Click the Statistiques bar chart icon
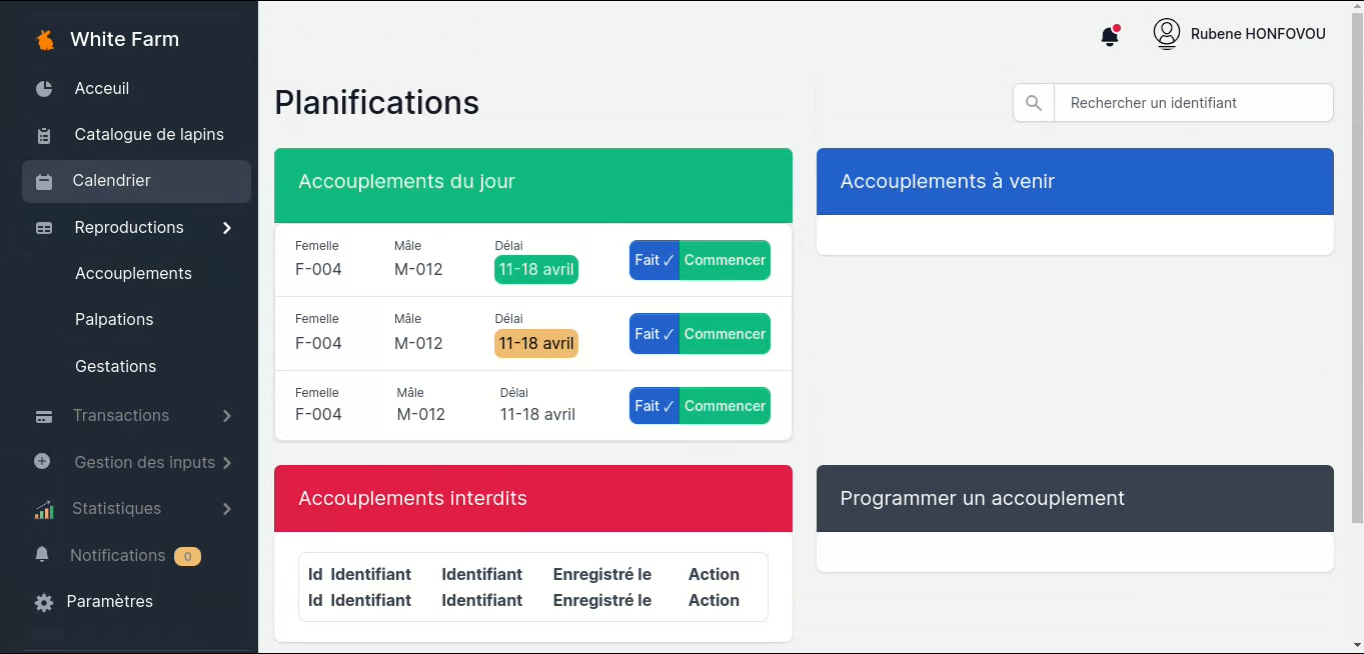The width and height of the screenshot is (1364, 654). click(x=44, y=510)
